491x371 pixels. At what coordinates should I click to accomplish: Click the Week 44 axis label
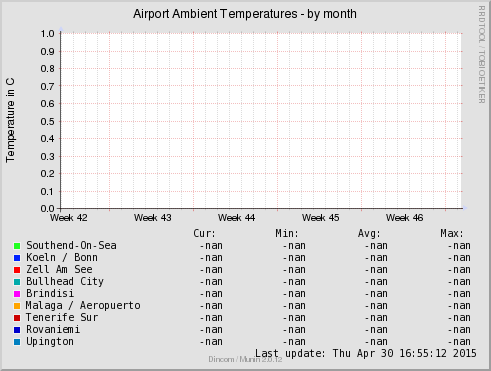(x=237, y=218)
